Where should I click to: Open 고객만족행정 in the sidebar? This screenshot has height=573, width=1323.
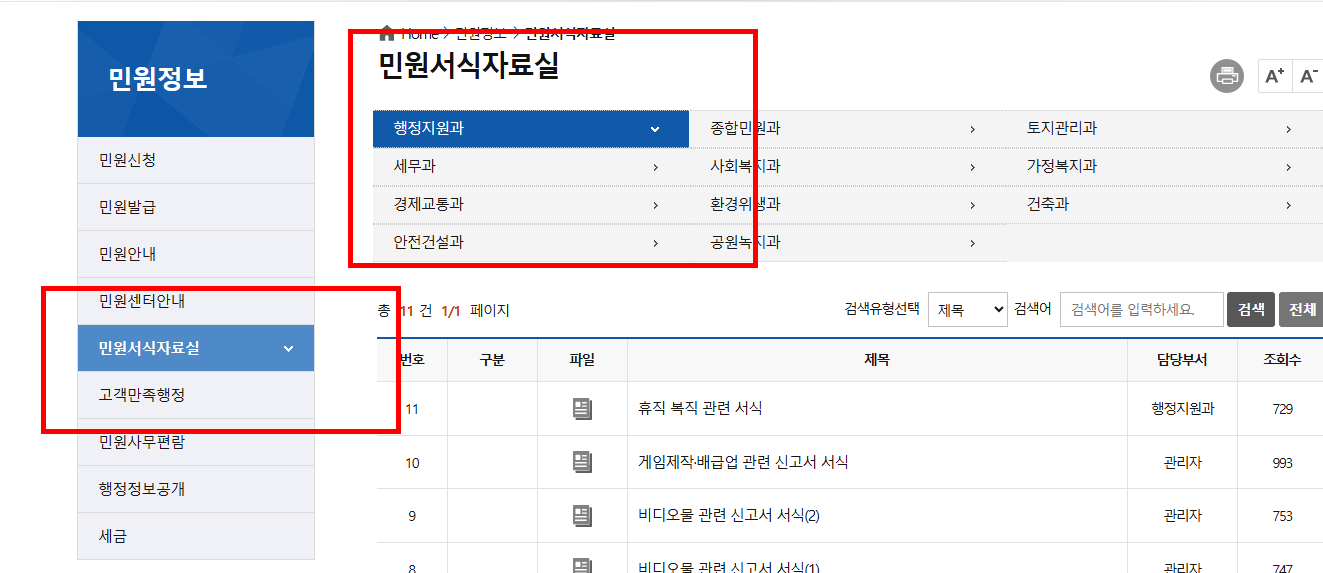pos(196,395)
